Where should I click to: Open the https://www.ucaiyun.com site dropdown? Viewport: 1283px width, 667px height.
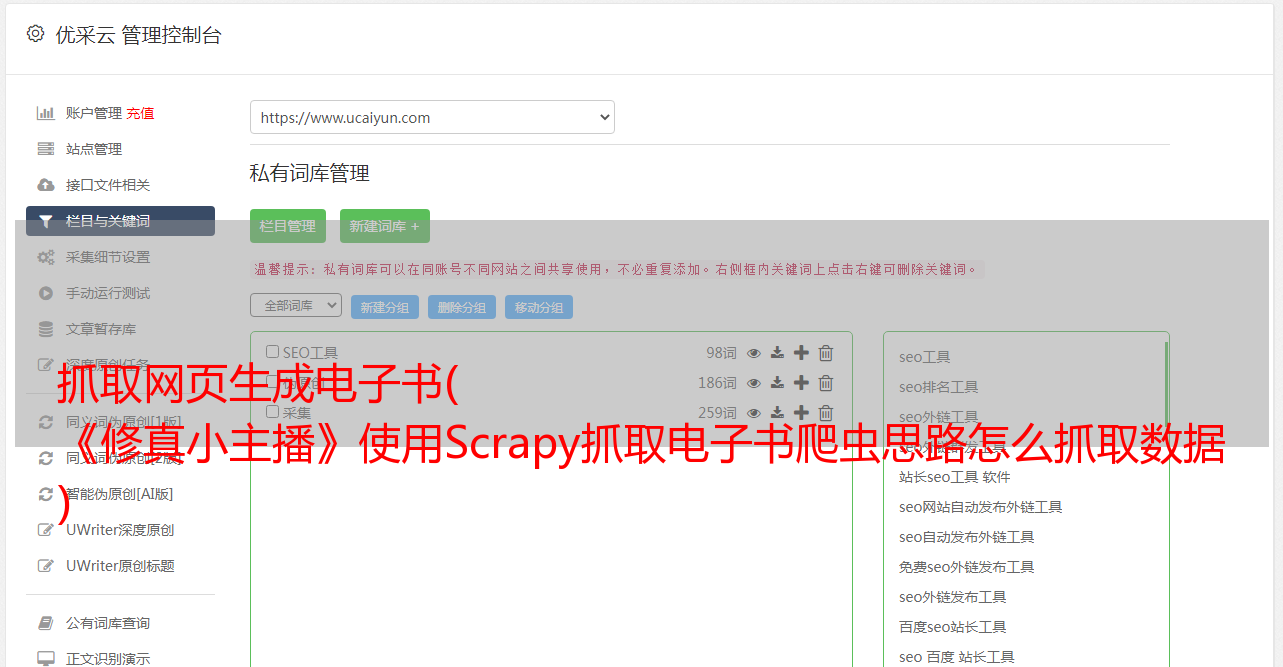(432, 117)
